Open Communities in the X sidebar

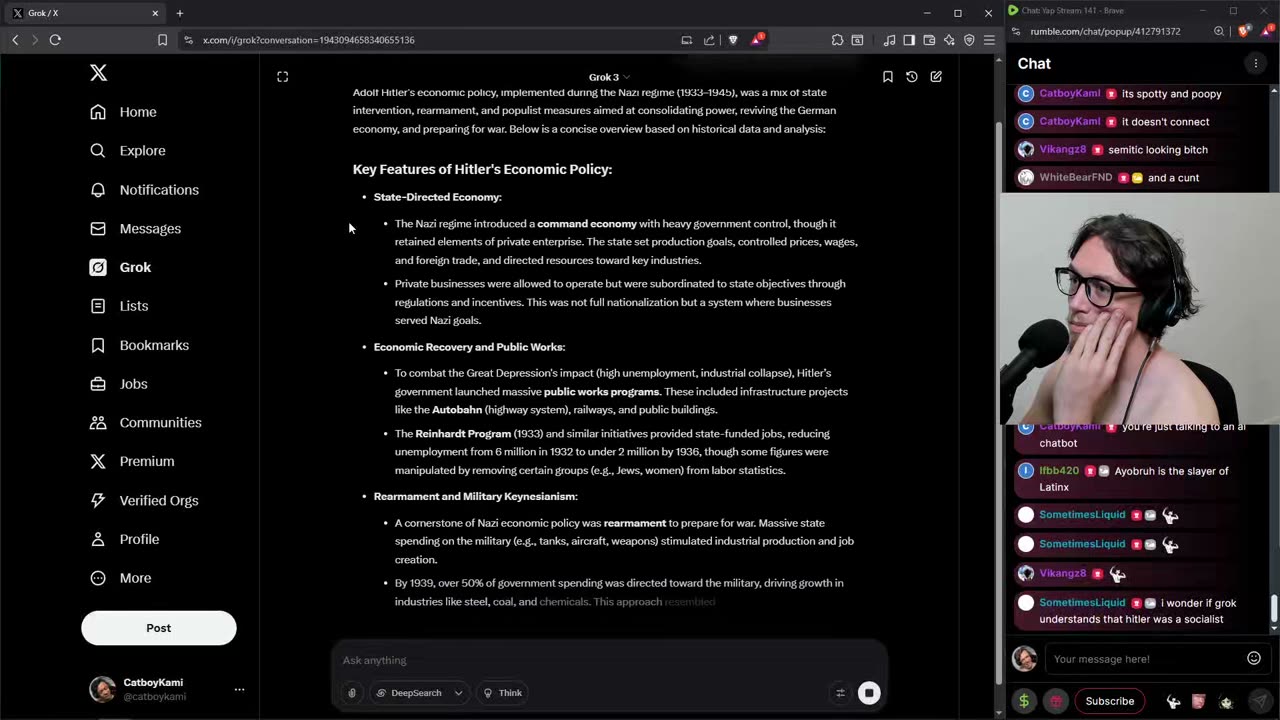[145, 423]
